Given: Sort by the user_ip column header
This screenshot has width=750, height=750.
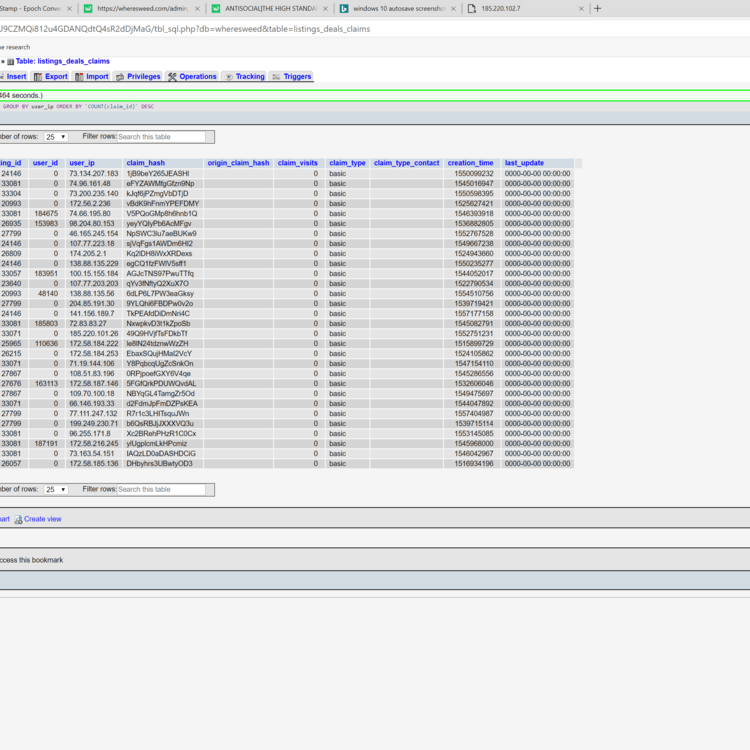Looking at the screenshot, I should [82, 162].
